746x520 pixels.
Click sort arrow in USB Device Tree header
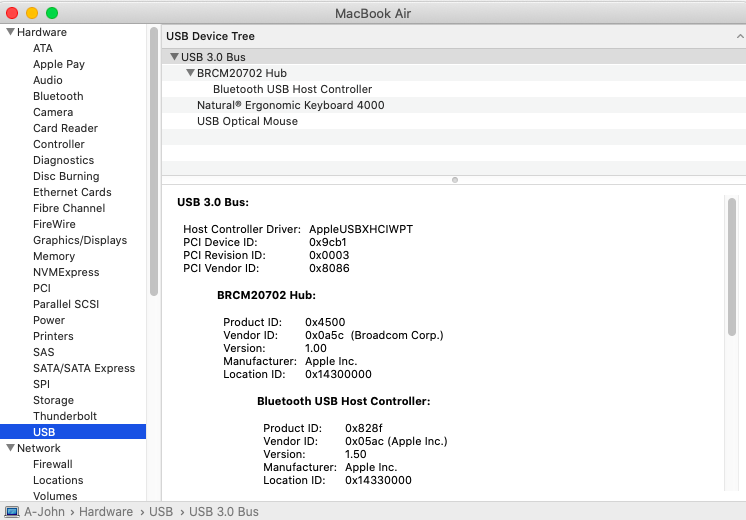[738, 36]
